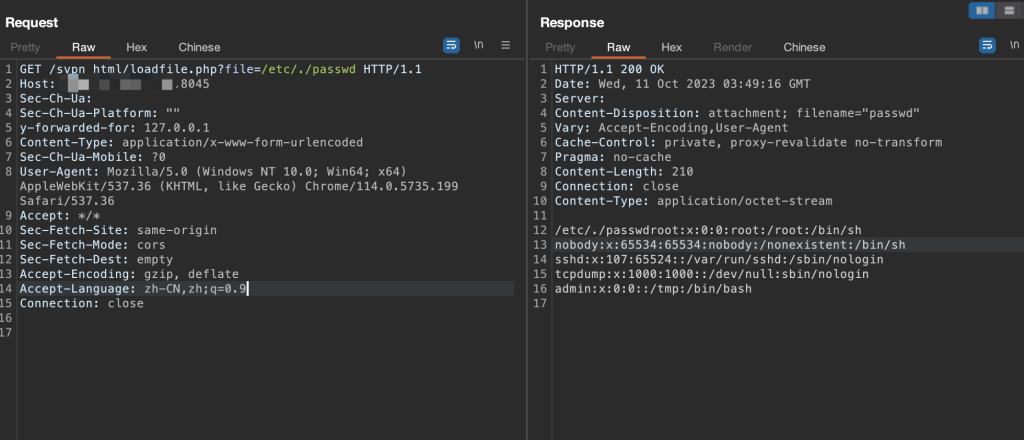
Task: Toggle non-printable characters \n in Request panel
Action: [479, 45]
